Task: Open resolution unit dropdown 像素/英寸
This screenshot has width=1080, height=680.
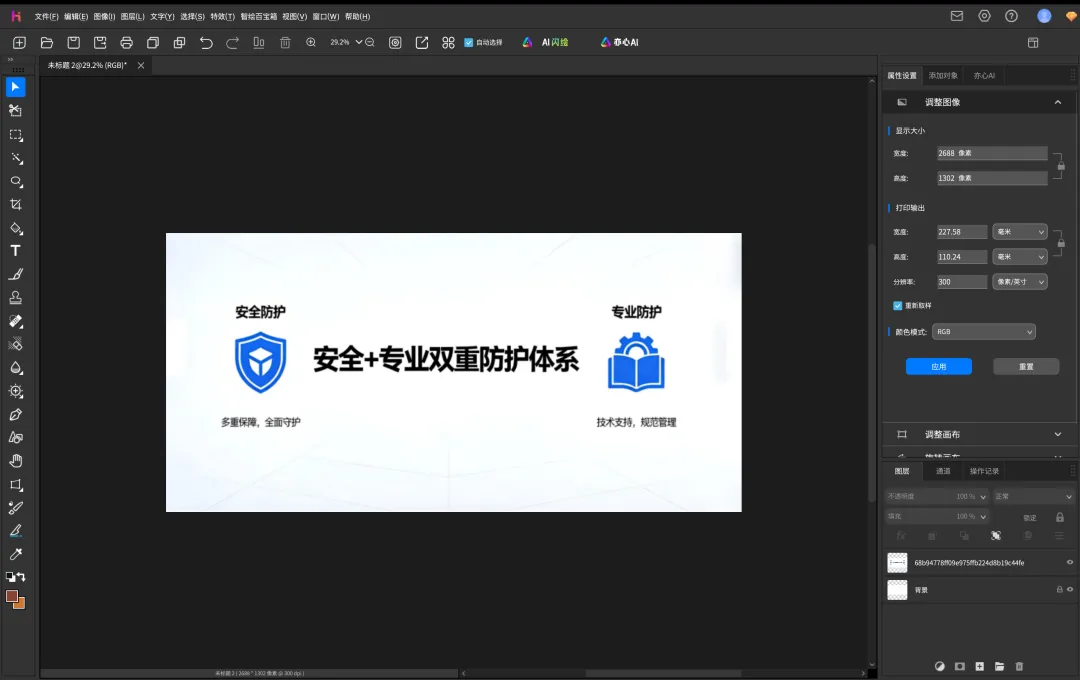Action: click(1020, 282)
